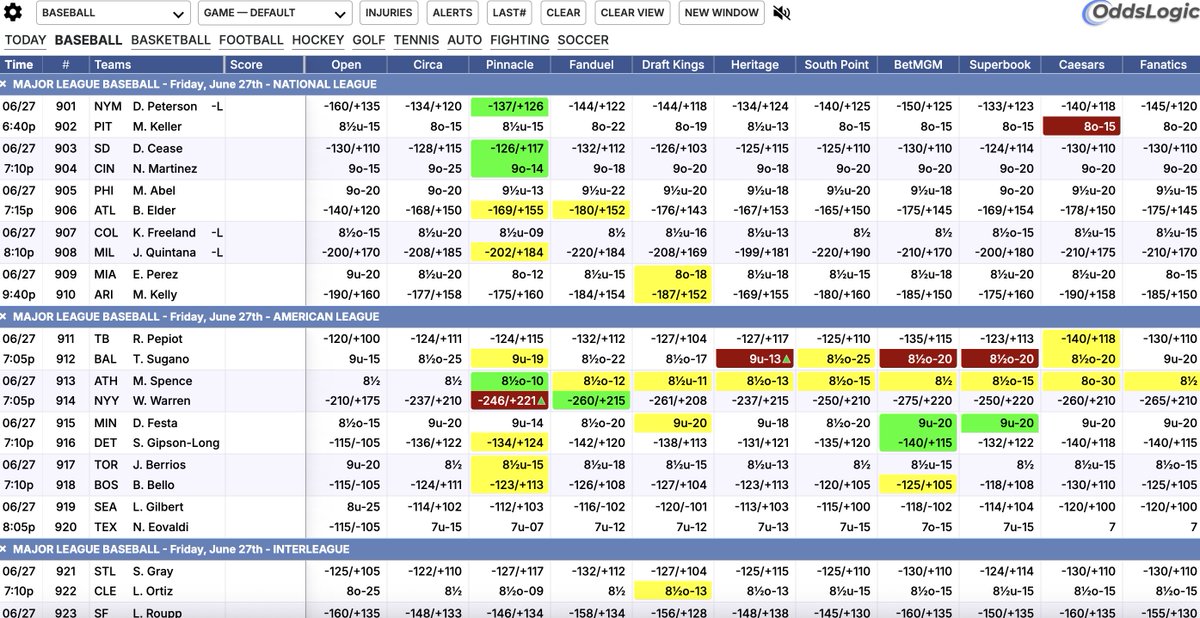Click green Pinnacle cell -137/+126
The height and width of the screenshot is (618, 1200).
pyautogui.click(x=509, y=106)
